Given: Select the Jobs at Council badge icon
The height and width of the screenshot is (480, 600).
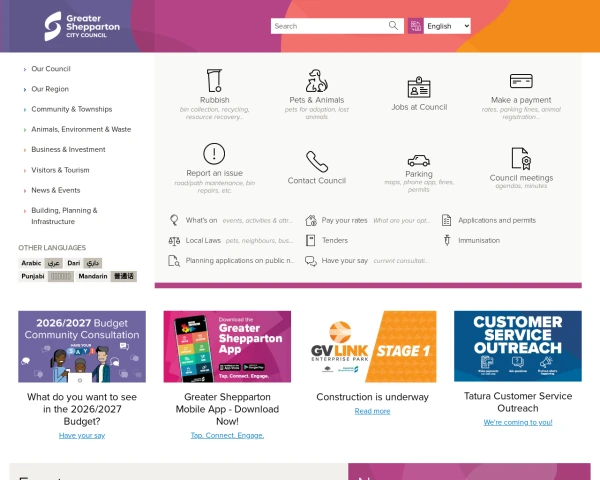Looking at the screenshot, I should (419, 87).
